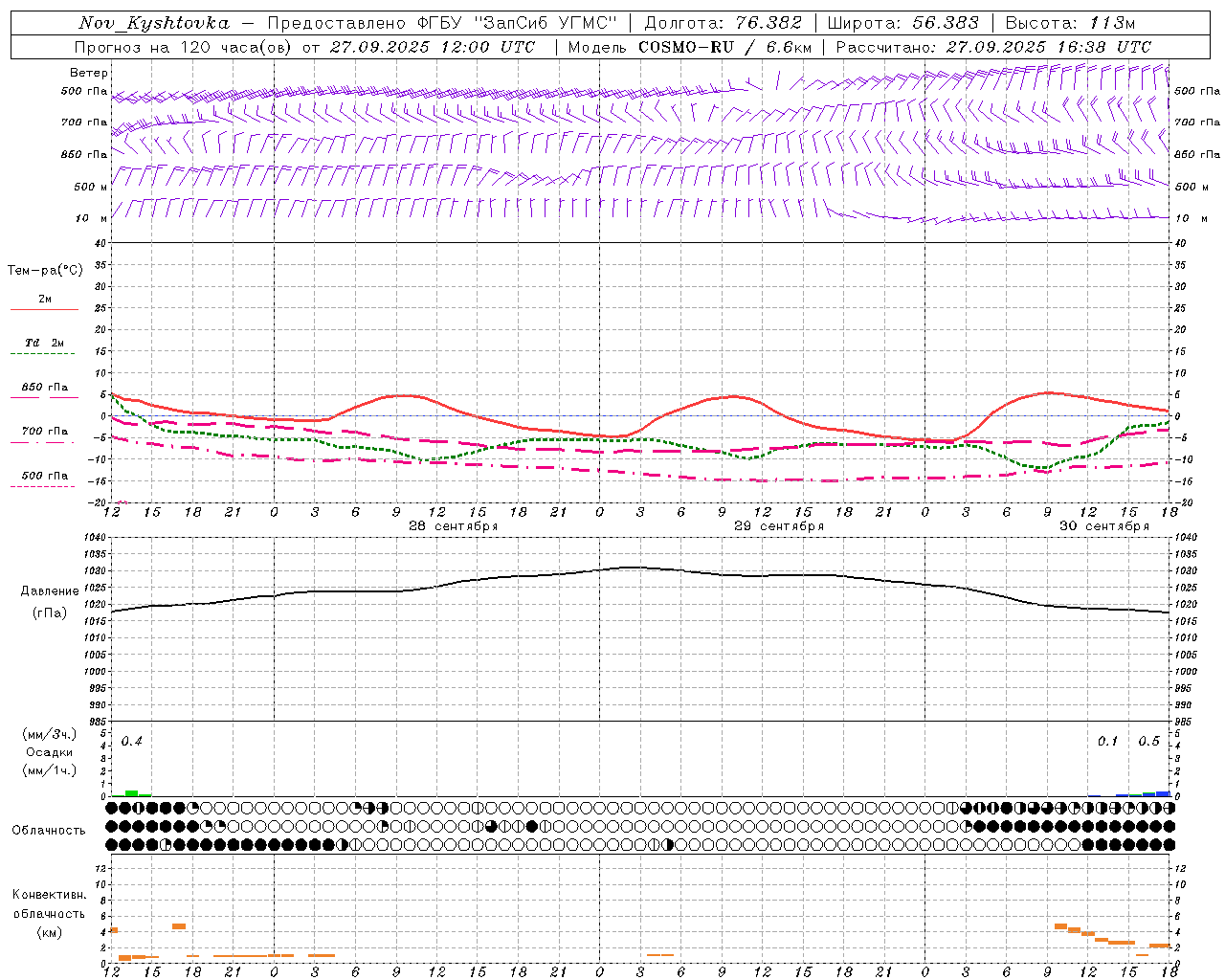Click the 500 гПа temperature legend entry
Screen dimensions: 1225x980
pyautogui.click(x=45, y=476)
